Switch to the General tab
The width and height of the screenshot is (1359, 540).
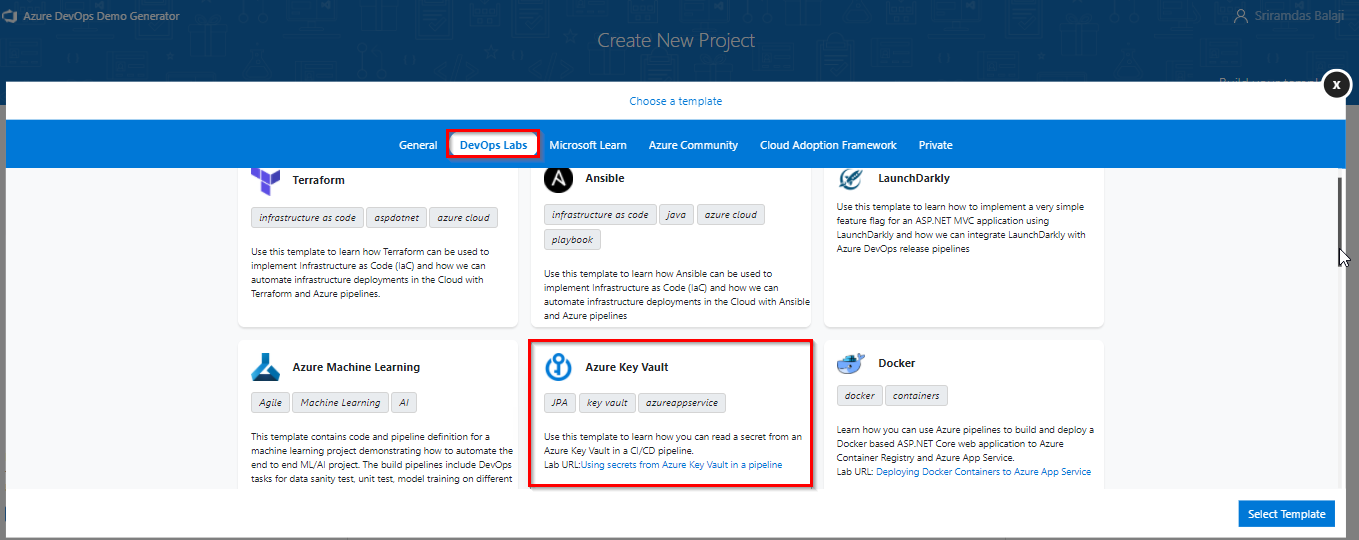coord(418,145)
